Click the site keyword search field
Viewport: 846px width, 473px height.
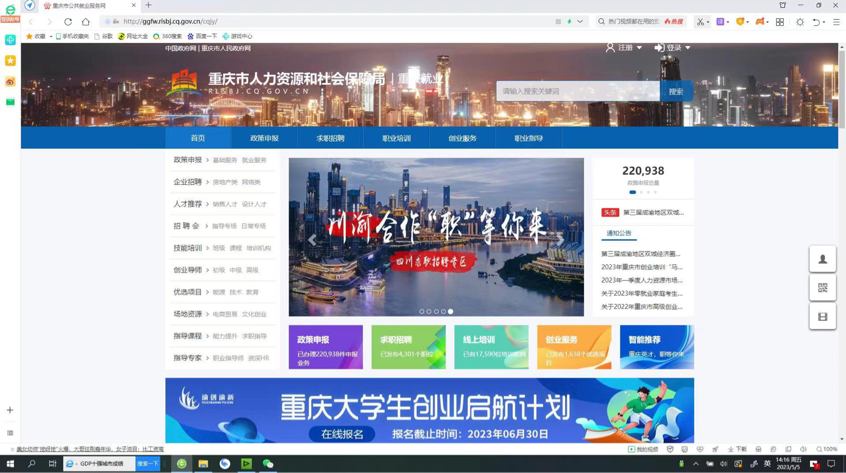[x=578, y=91]
